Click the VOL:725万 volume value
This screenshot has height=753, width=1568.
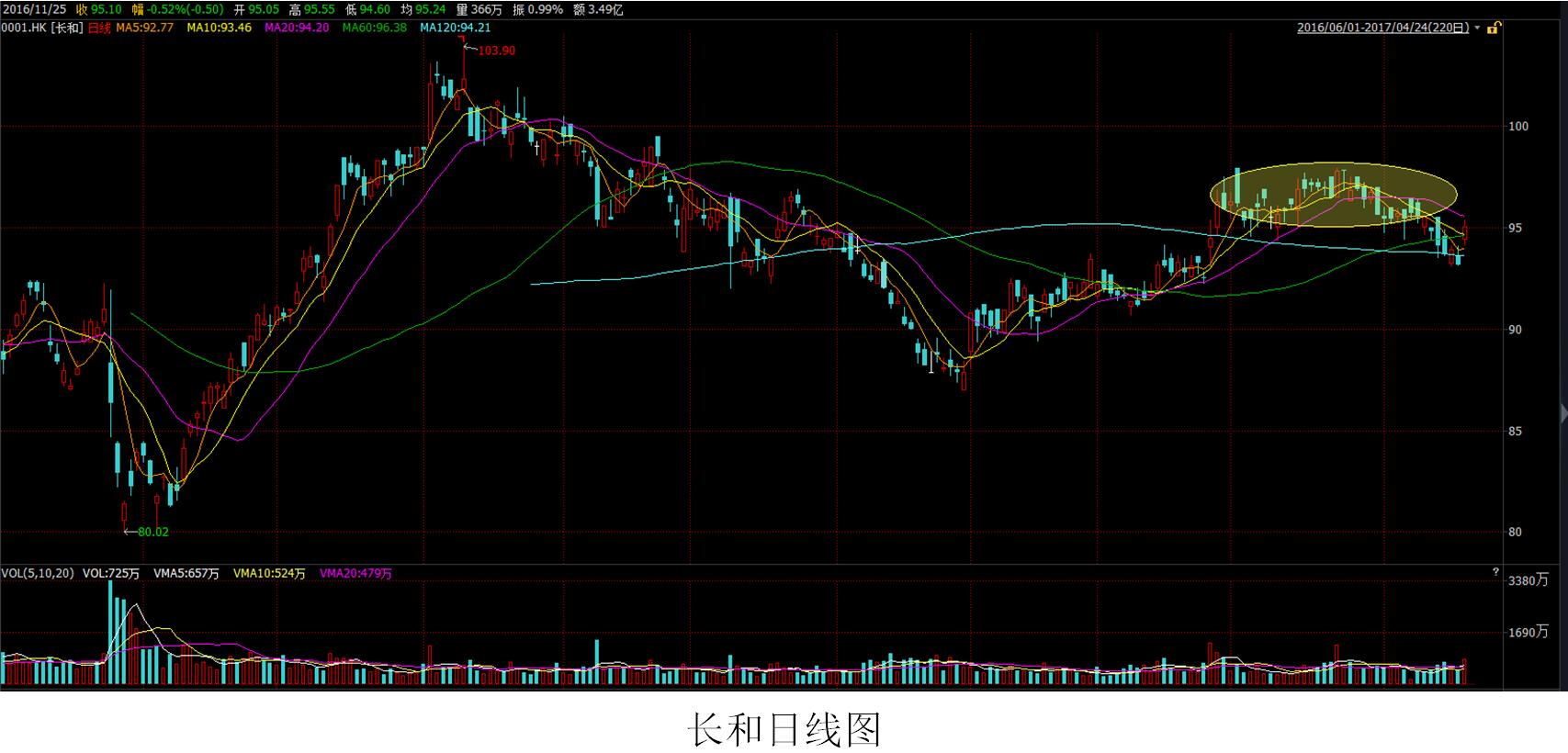pyautogui.click(x=111, y=574)
